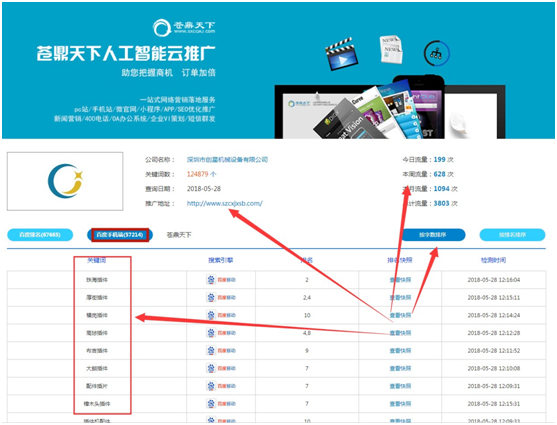
Task: Open the promotion URL www.szcxjxsb.com
Action: click(225, 203)
